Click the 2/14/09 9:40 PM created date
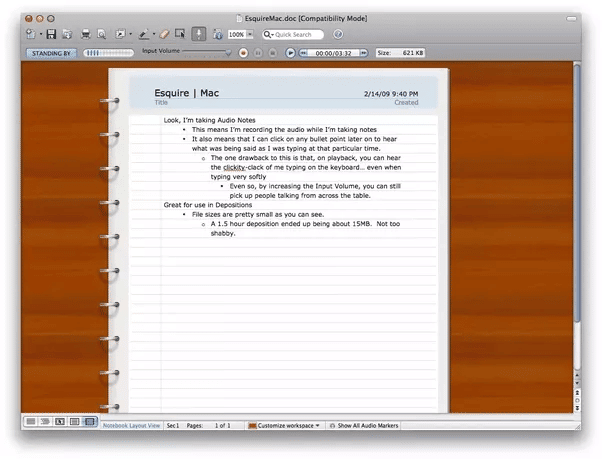The height and width of the screenshot is (459, 602). coord(391,94)
